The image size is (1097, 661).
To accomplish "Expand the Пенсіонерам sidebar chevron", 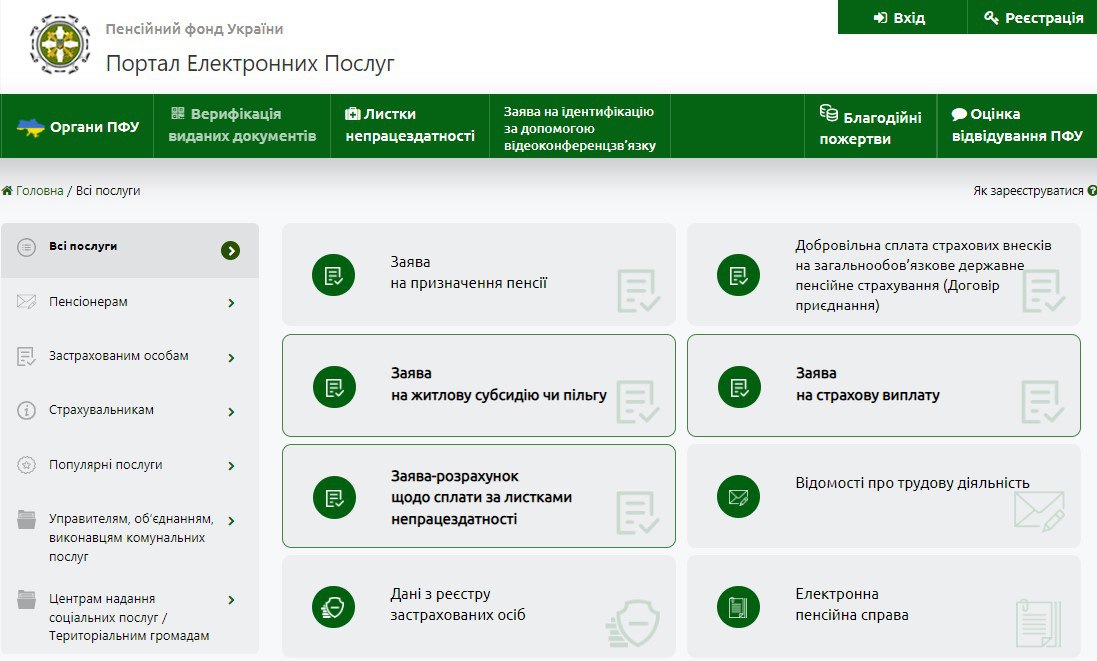I will tap(231, 303).
